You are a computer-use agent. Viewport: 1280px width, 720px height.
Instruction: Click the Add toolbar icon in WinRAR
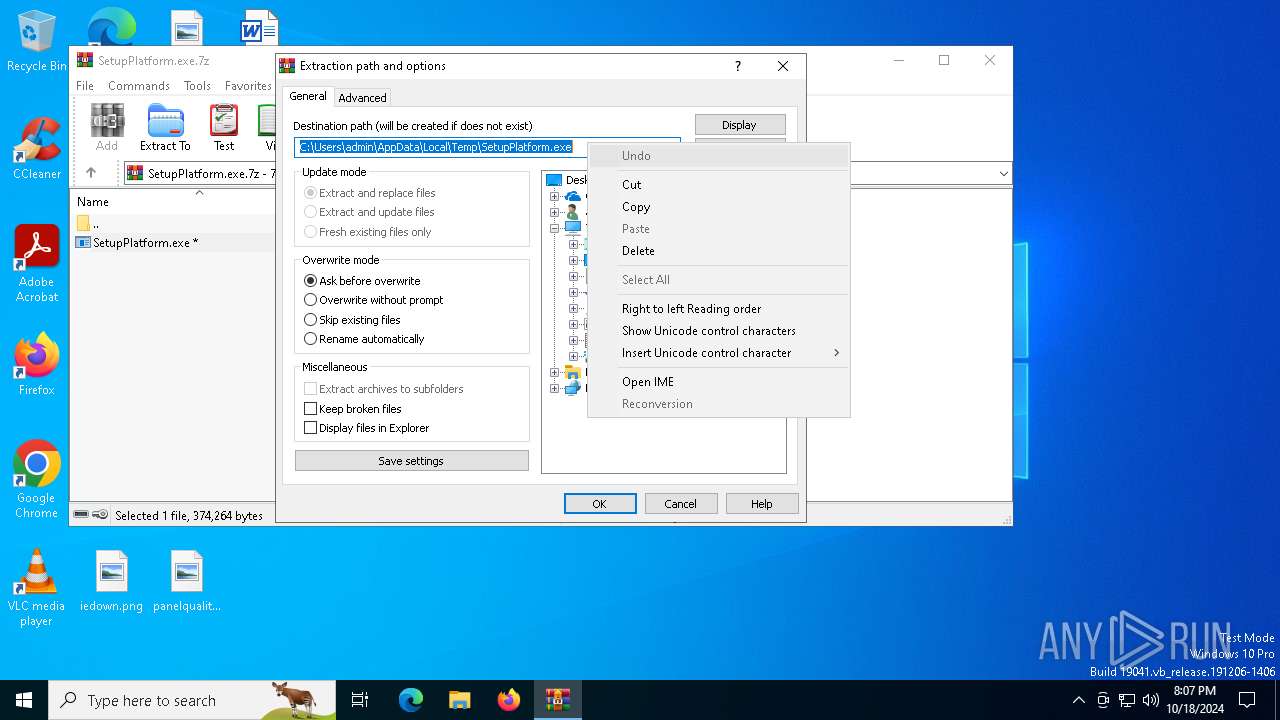tap(107, 128)
